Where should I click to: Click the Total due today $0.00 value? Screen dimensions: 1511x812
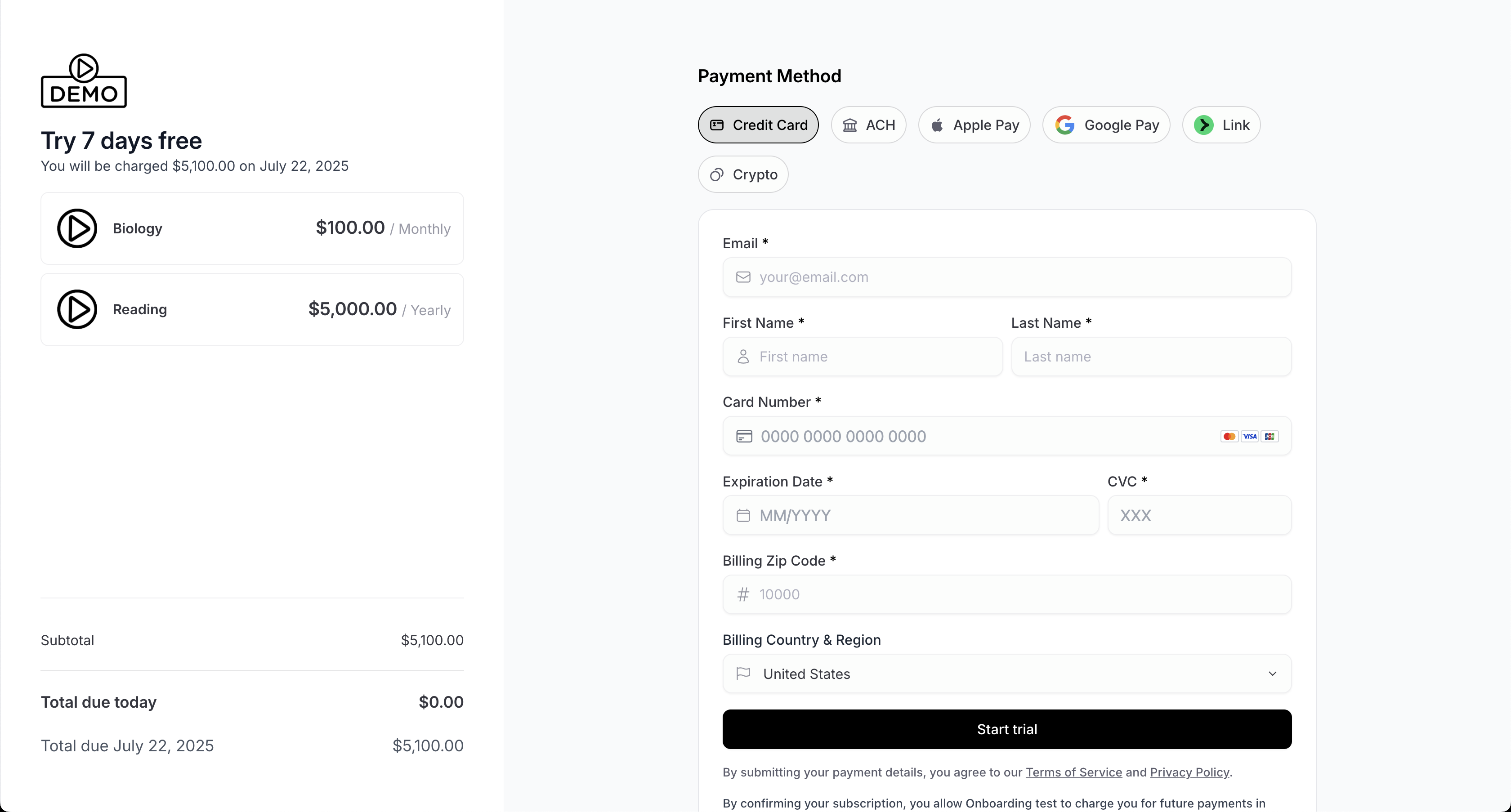tap(441, 702)
